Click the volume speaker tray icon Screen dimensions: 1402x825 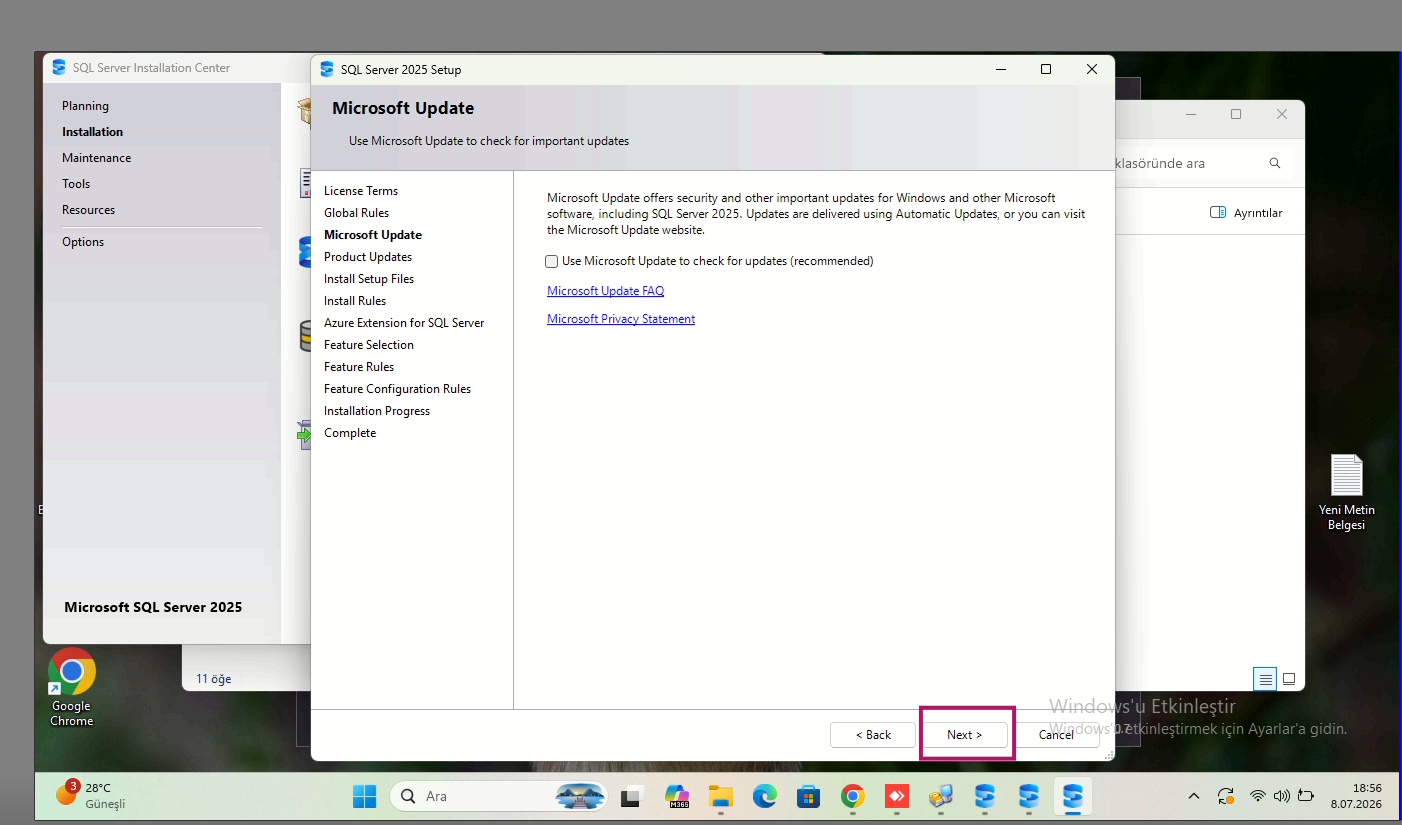tap(1282, 797)
